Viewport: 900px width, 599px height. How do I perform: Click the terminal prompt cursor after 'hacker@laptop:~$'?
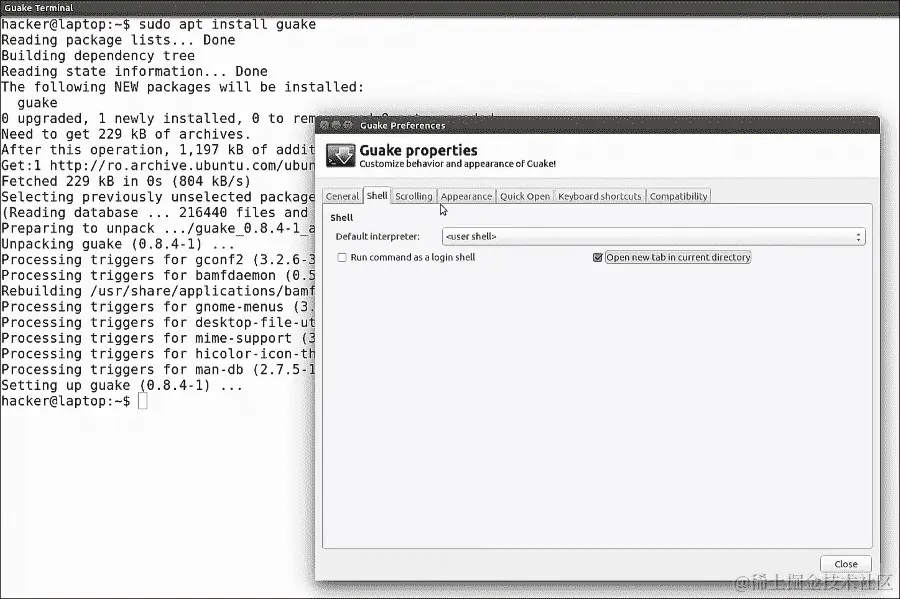point(142,401)
